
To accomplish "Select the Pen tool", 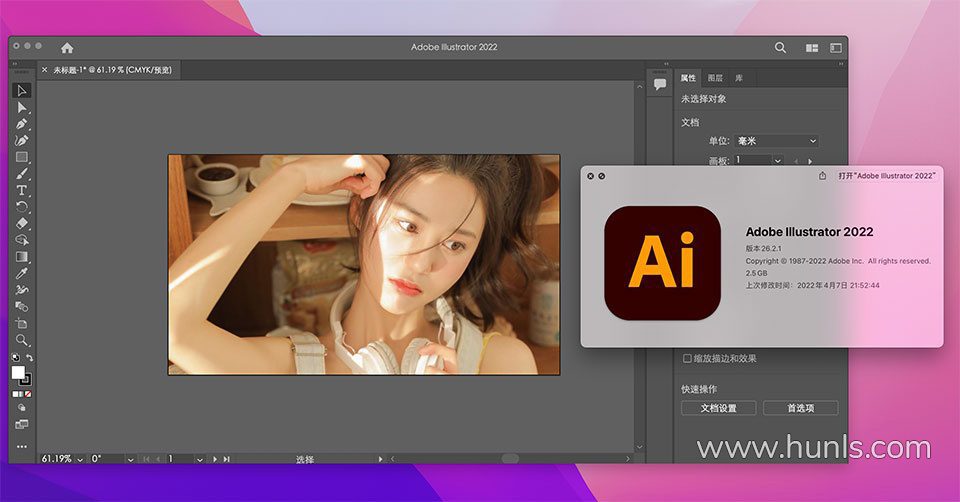I will (x=22, y=124).
